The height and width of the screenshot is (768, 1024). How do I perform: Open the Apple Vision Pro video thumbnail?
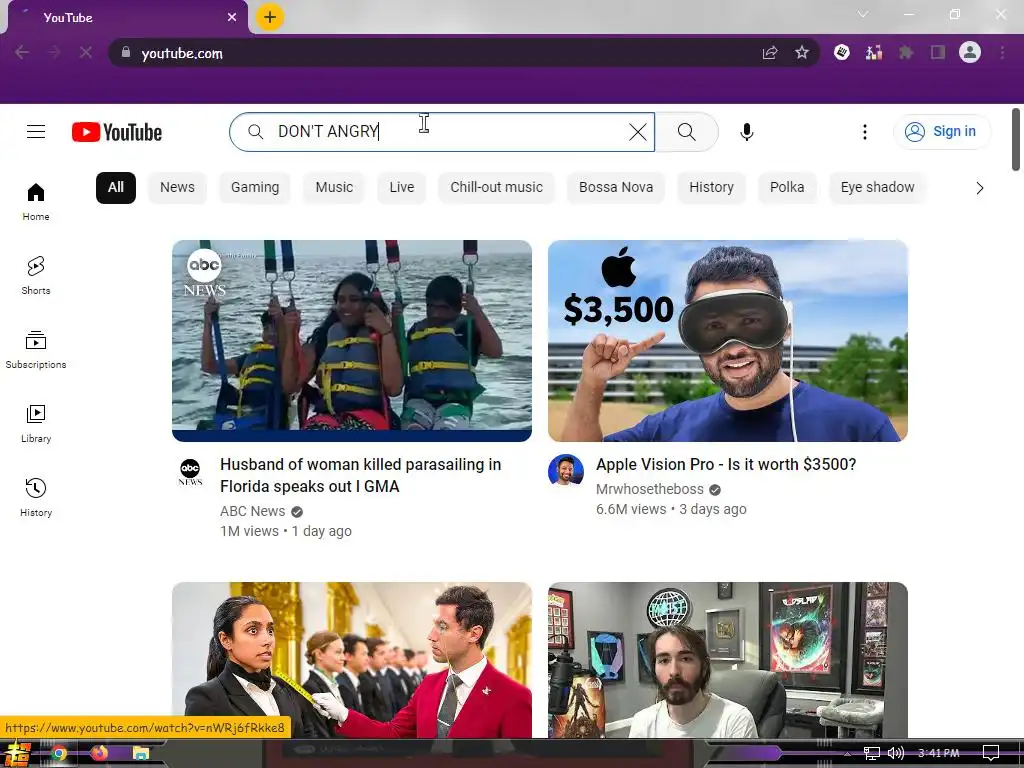click(728, 341)
